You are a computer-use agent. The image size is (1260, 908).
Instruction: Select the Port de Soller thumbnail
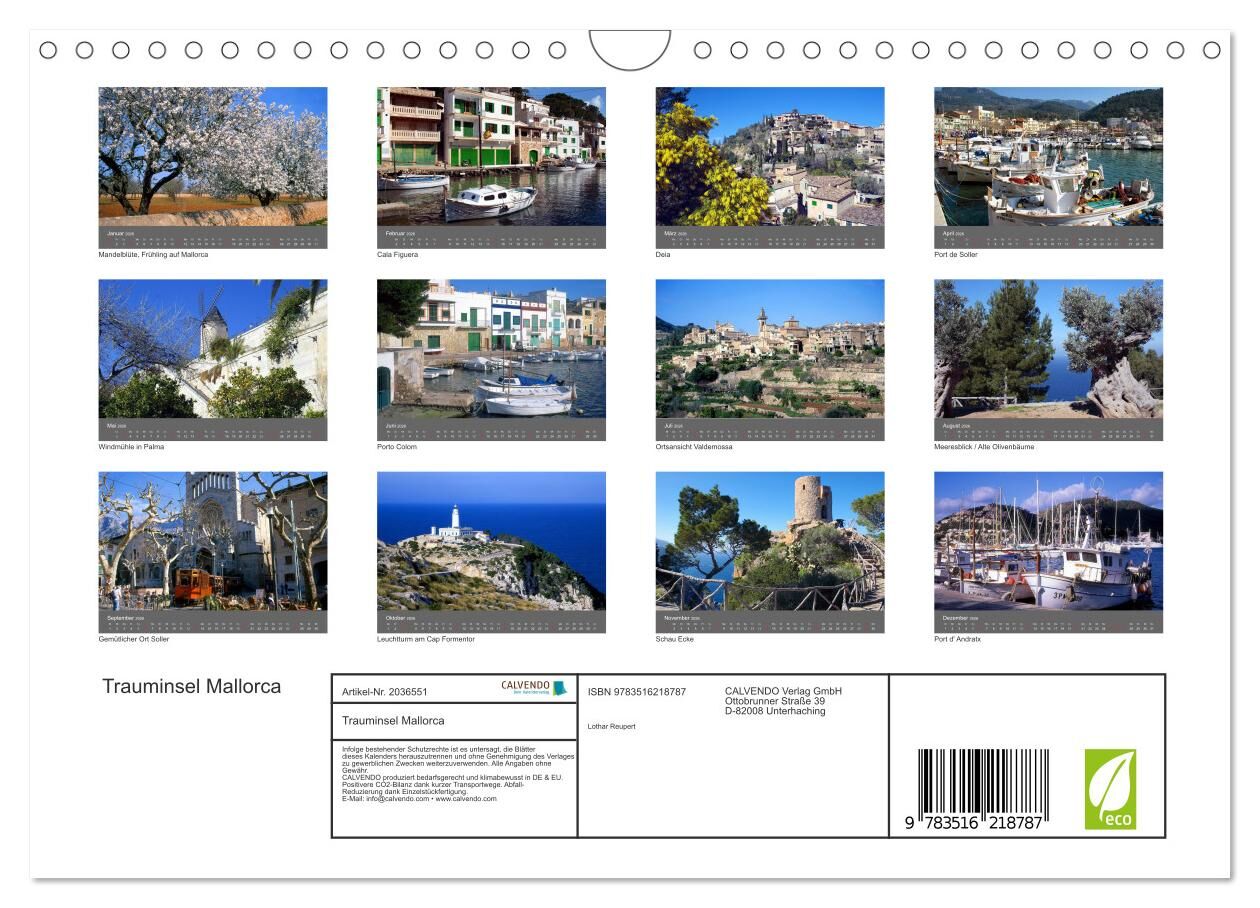pyautogui.click(x=1048, y=156)
